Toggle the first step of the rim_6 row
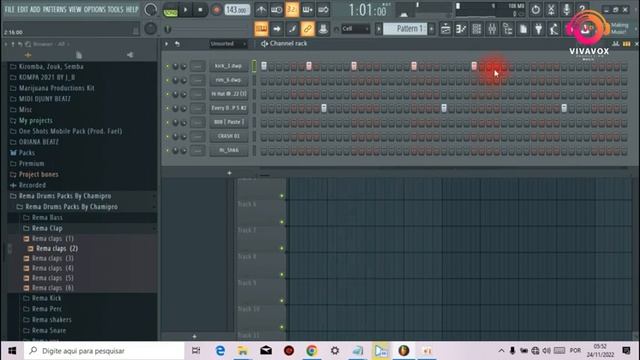This screenshot has width=640, height=360. pyautogui.click(x=264, y=80)
